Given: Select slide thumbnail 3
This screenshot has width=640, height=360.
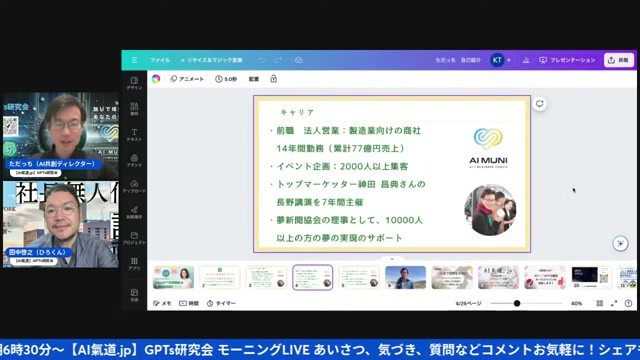Looking at the screenshot, I should tap(266, 278).
